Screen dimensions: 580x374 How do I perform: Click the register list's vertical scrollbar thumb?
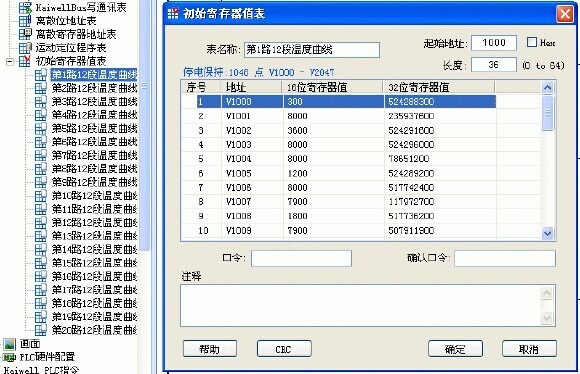point(547,113)
